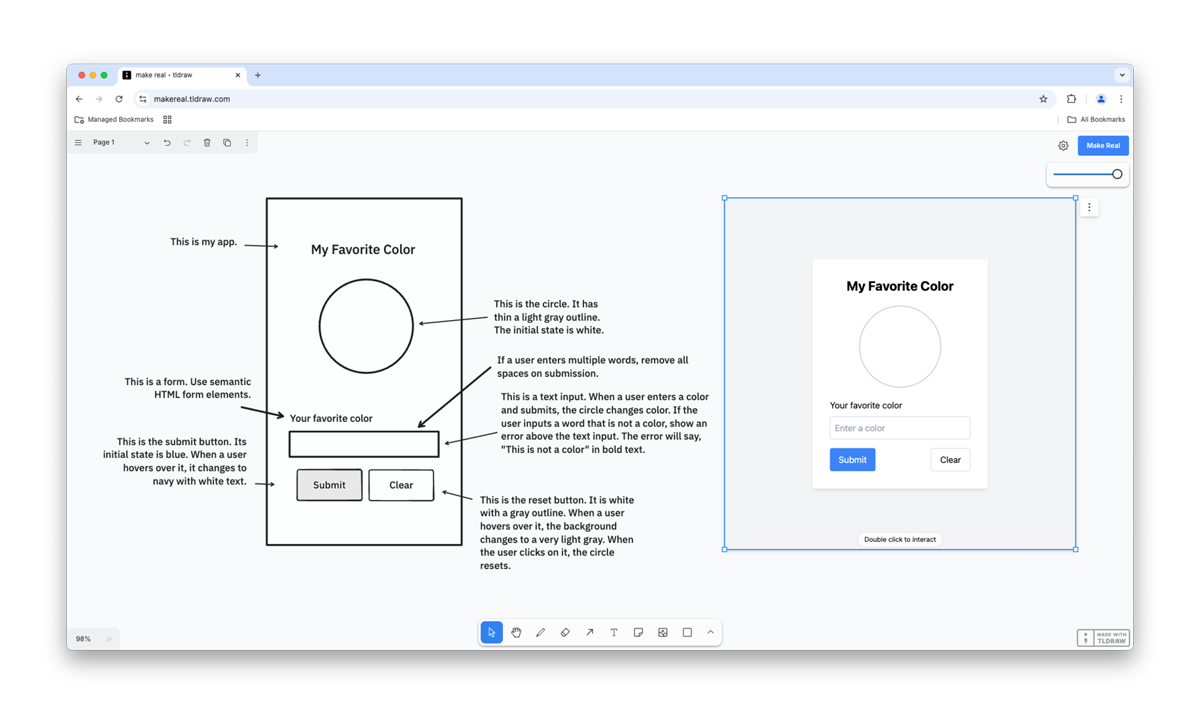Select the Rectangle shape tool

(687, 632)
